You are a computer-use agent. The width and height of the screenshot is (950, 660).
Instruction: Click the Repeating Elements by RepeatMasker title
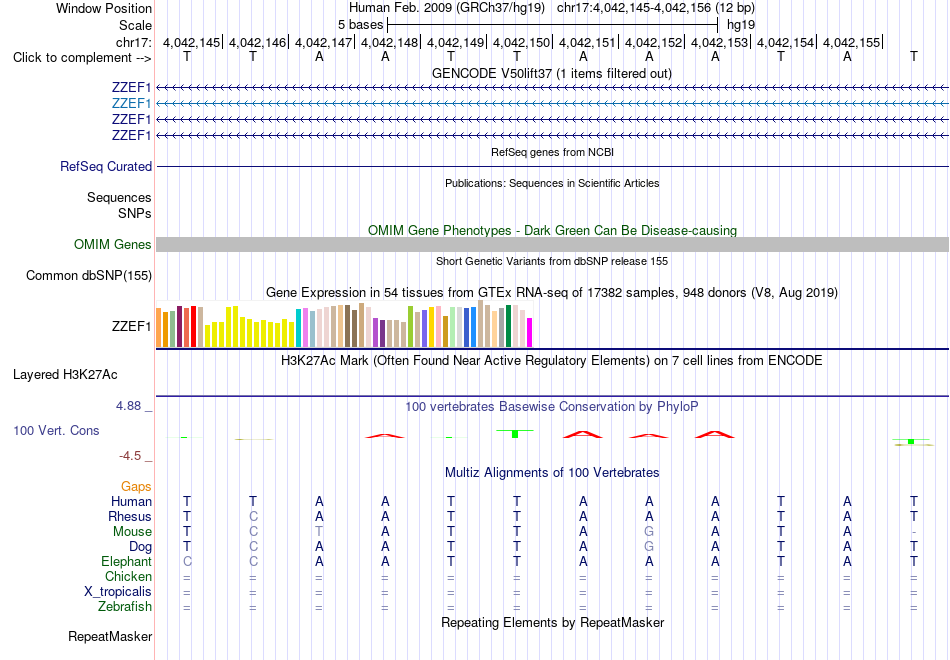tap(552, 623)
